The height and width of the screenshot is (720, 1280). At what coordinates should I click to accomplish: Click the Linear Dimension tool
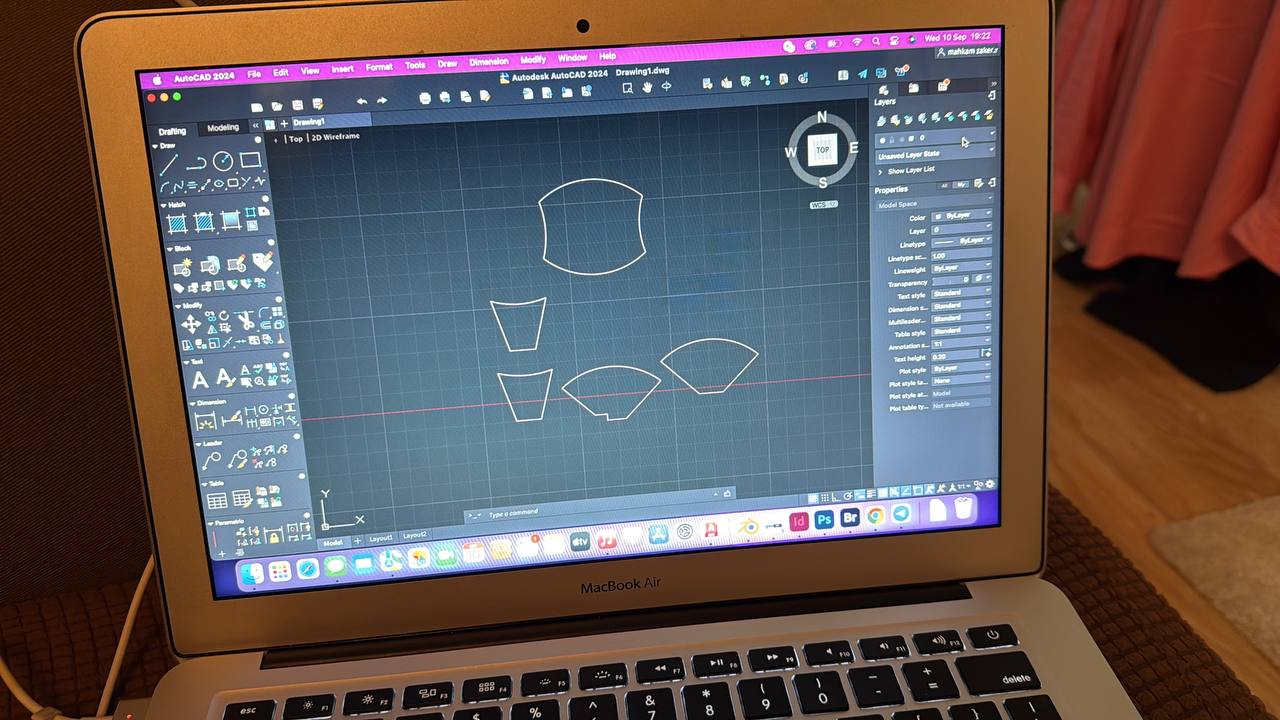206,420
